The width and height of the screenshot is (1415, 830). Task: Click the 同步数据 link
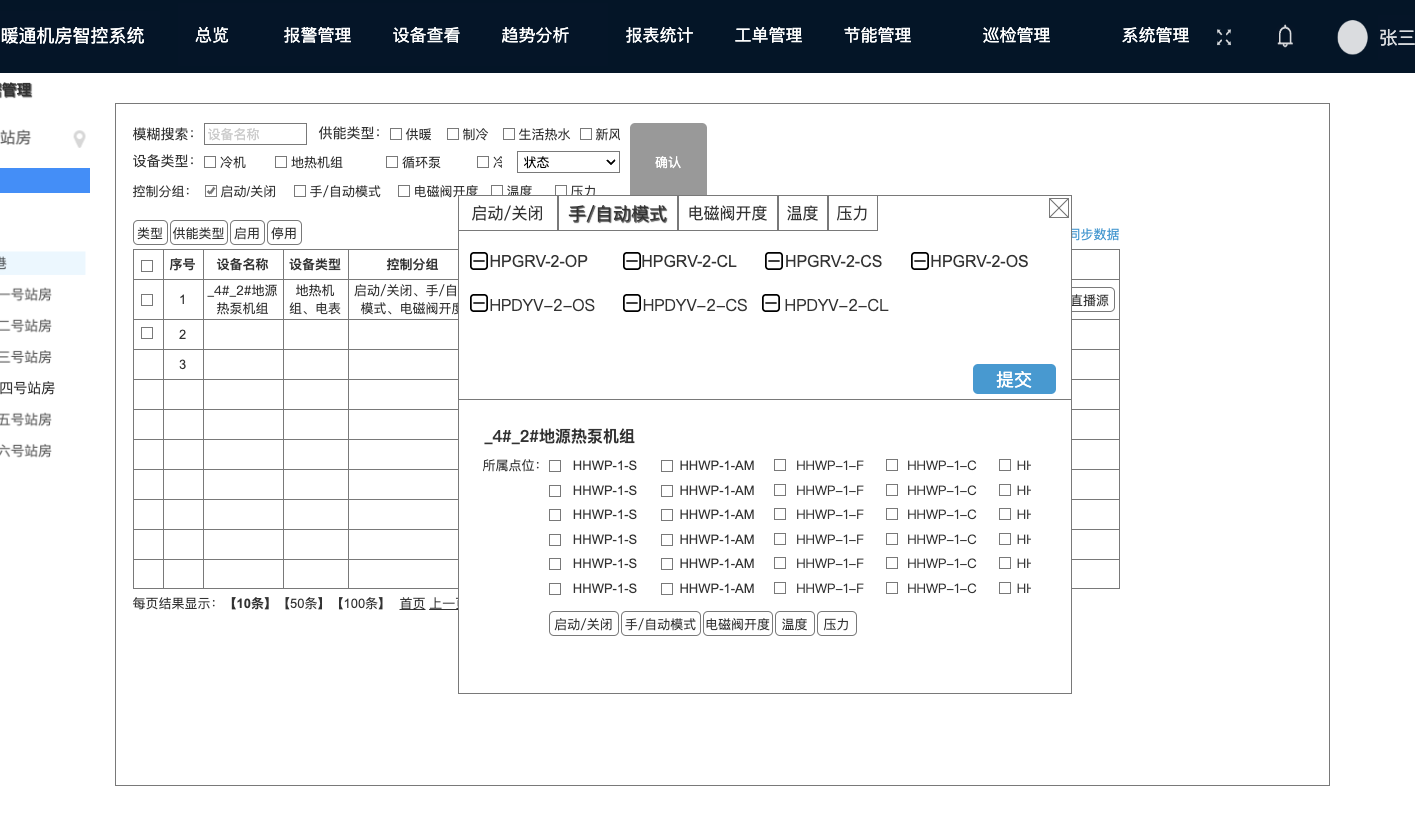(x=1094, y=235)
